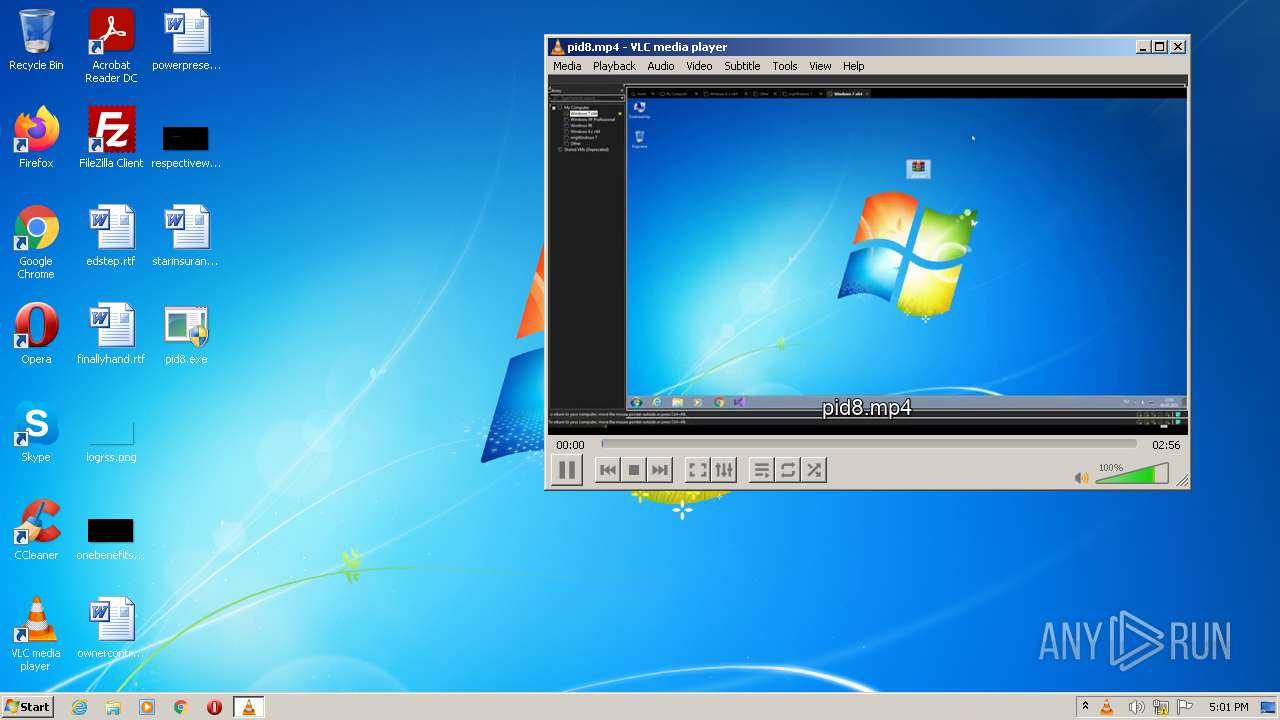
Task: Launch Chrome from the taskbar
Action: (181, 707)
